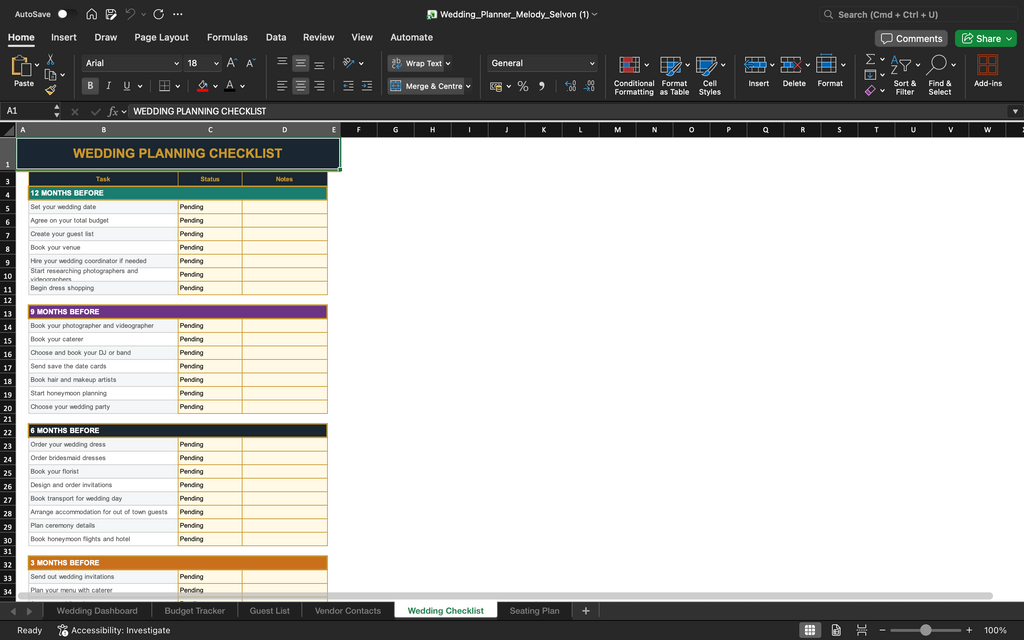Viewport: 1024px width, 640px height.
Task: Click the text Orientation icon
Action: coord(349,63)
